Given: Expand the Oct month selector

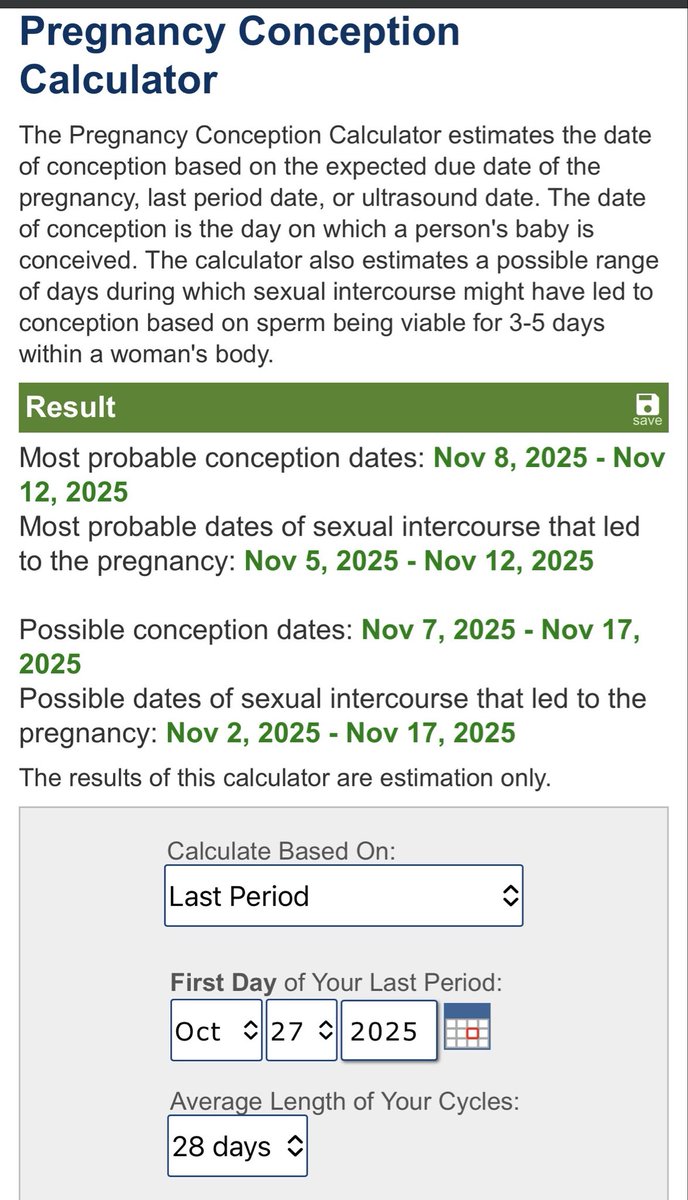Looking at the screenshot, I should 216,1030.
